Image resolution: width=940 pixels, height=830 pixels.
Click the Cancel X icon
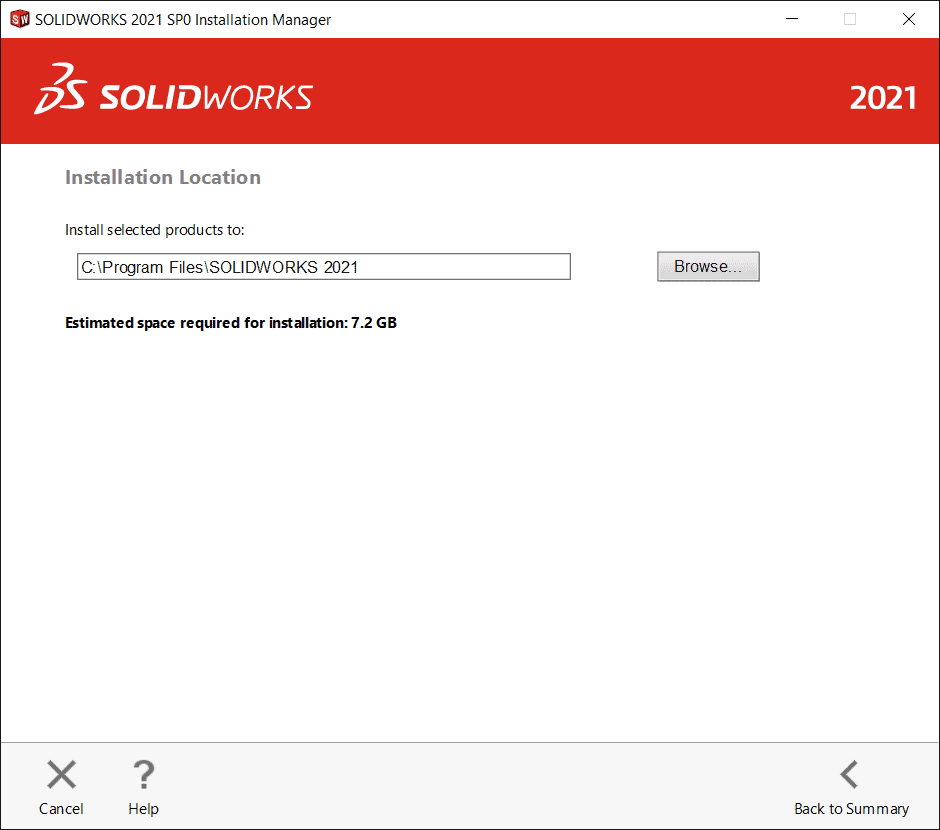click(x=62, y=775)
